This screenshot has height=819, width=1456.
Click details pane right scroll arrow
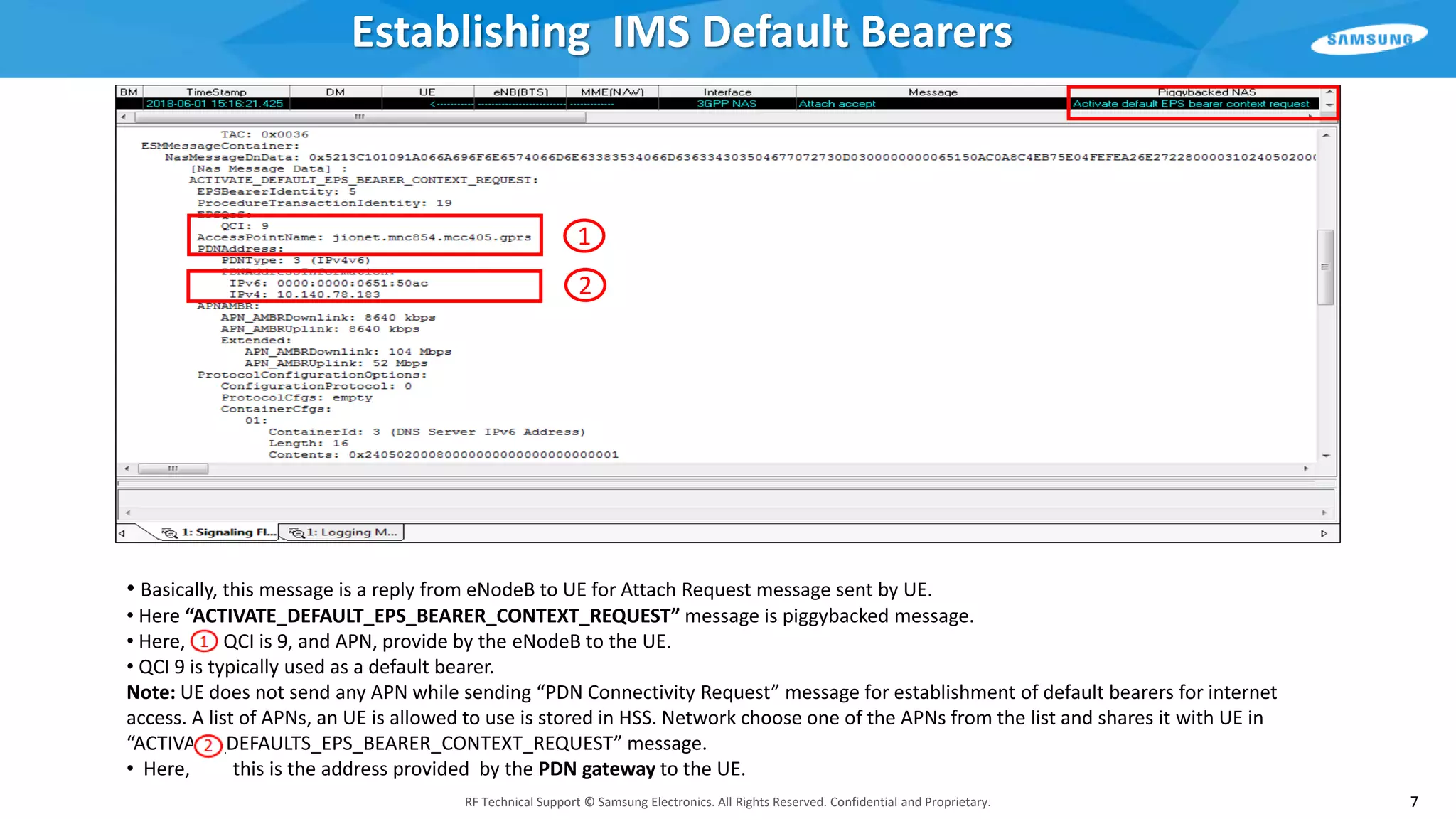point(1306,469)
